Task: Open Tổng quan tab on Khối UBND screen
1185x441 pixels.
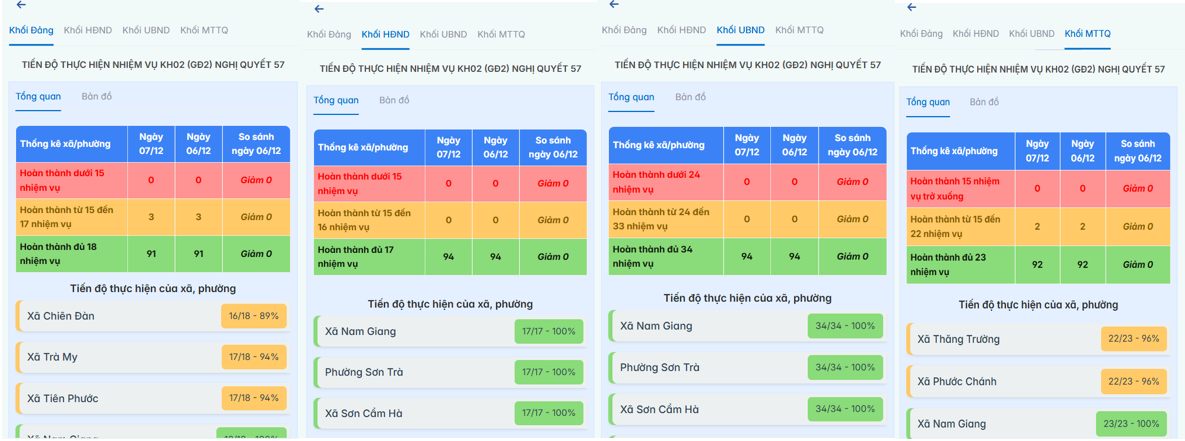Action: (x=631, y=97)
